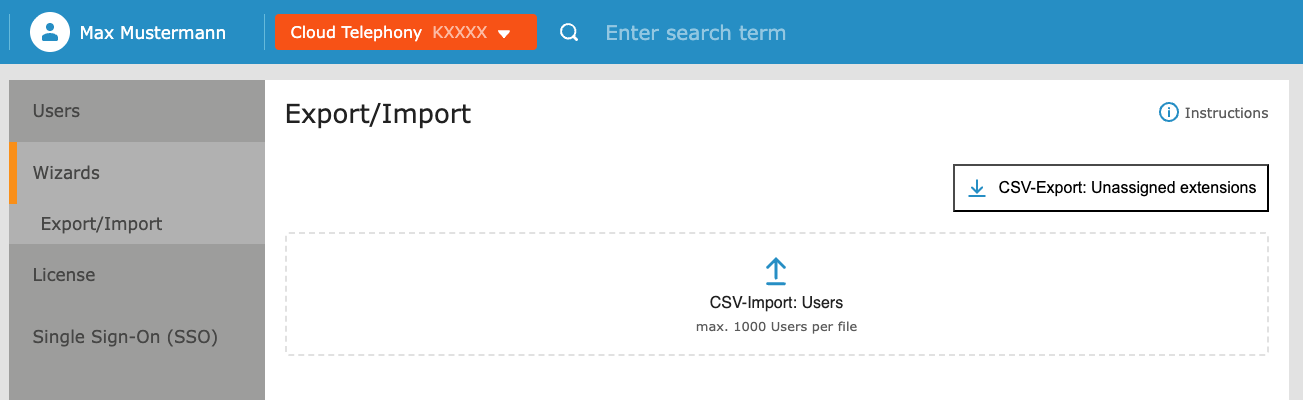1303x400 pixels.
Task: Click the 'CSV-Import: Users' label
Action: 776,302
